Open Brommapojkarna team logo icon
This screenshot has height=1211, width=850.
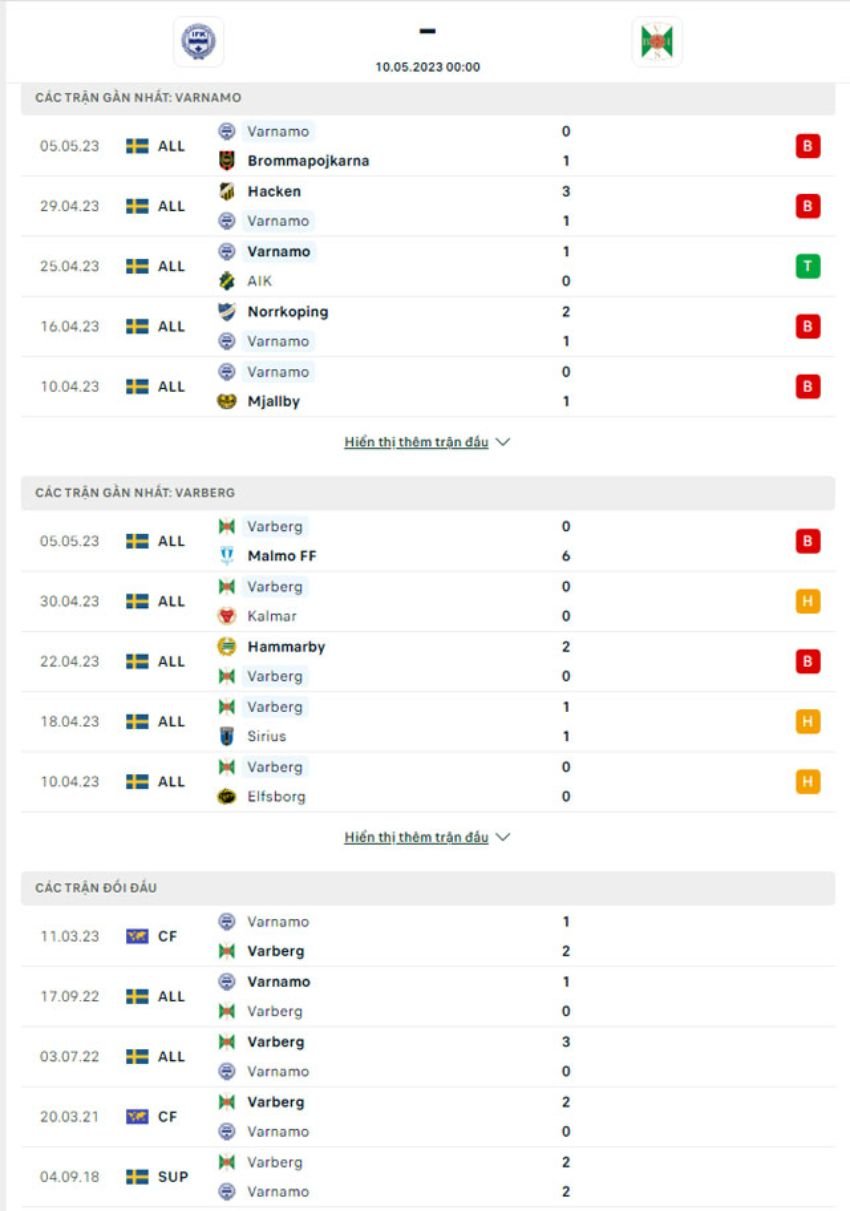point(227,161)
